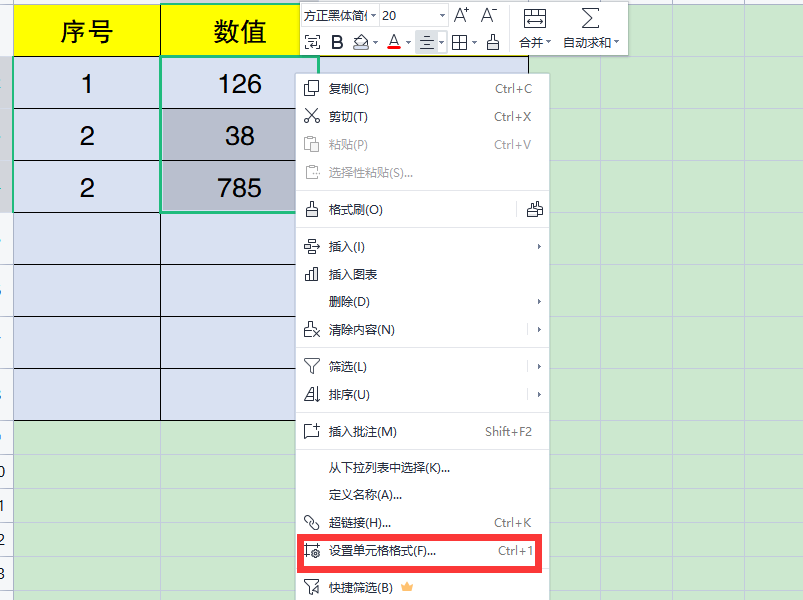Viewport: 803px width, 600px height.
Task: Click the eraser icon next to 清除内容
Action: (311, 329)
